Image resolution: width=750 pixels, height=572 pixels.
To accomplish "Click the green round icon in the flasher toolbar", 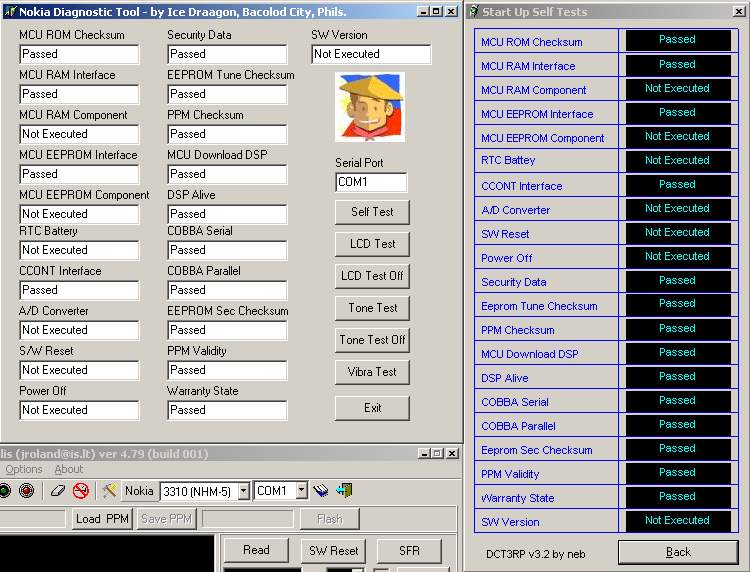I will (x=5, y=491).
